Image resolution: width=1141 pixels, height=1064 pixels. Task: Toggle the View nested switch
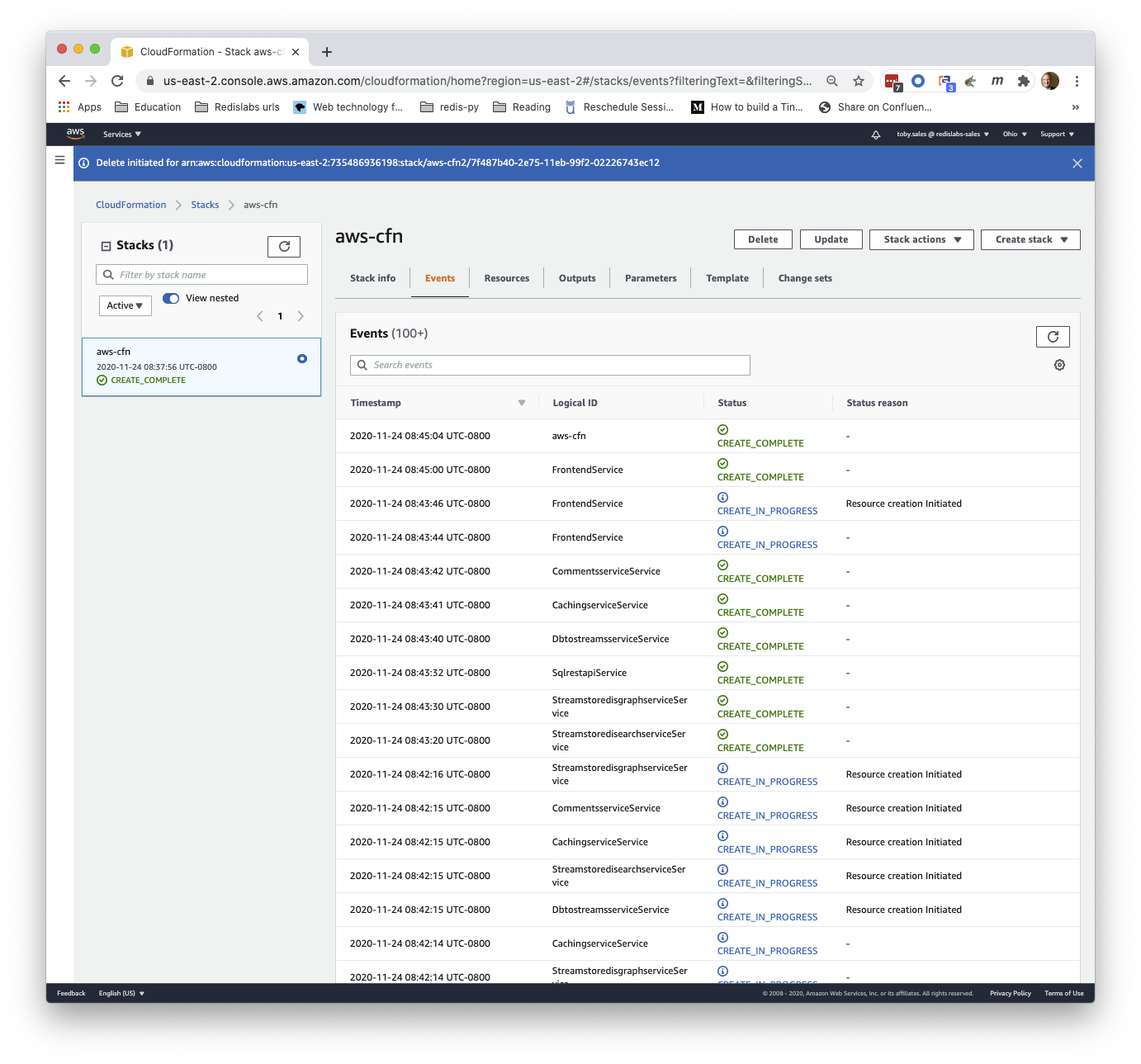pos(171,298)
